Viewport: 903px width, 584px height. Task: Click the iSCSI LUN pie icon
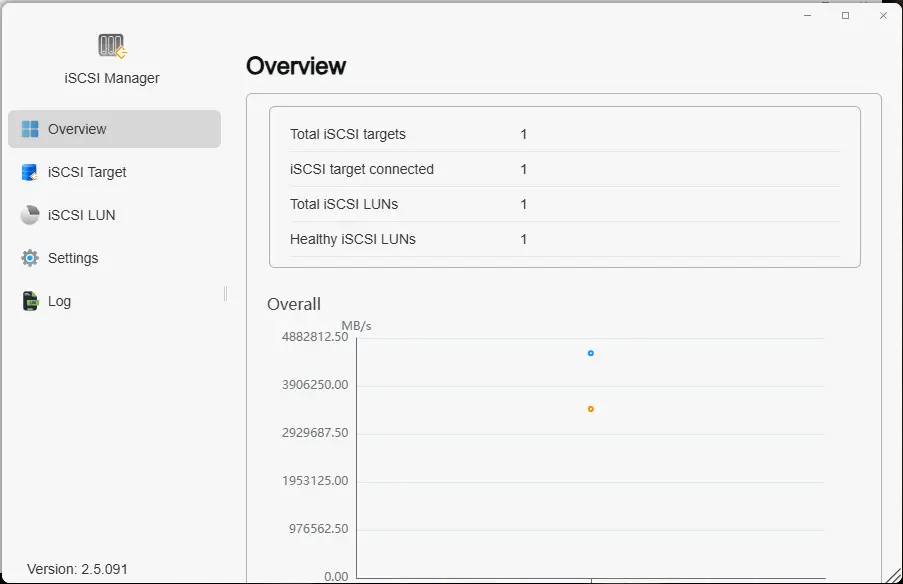(30, 215)
